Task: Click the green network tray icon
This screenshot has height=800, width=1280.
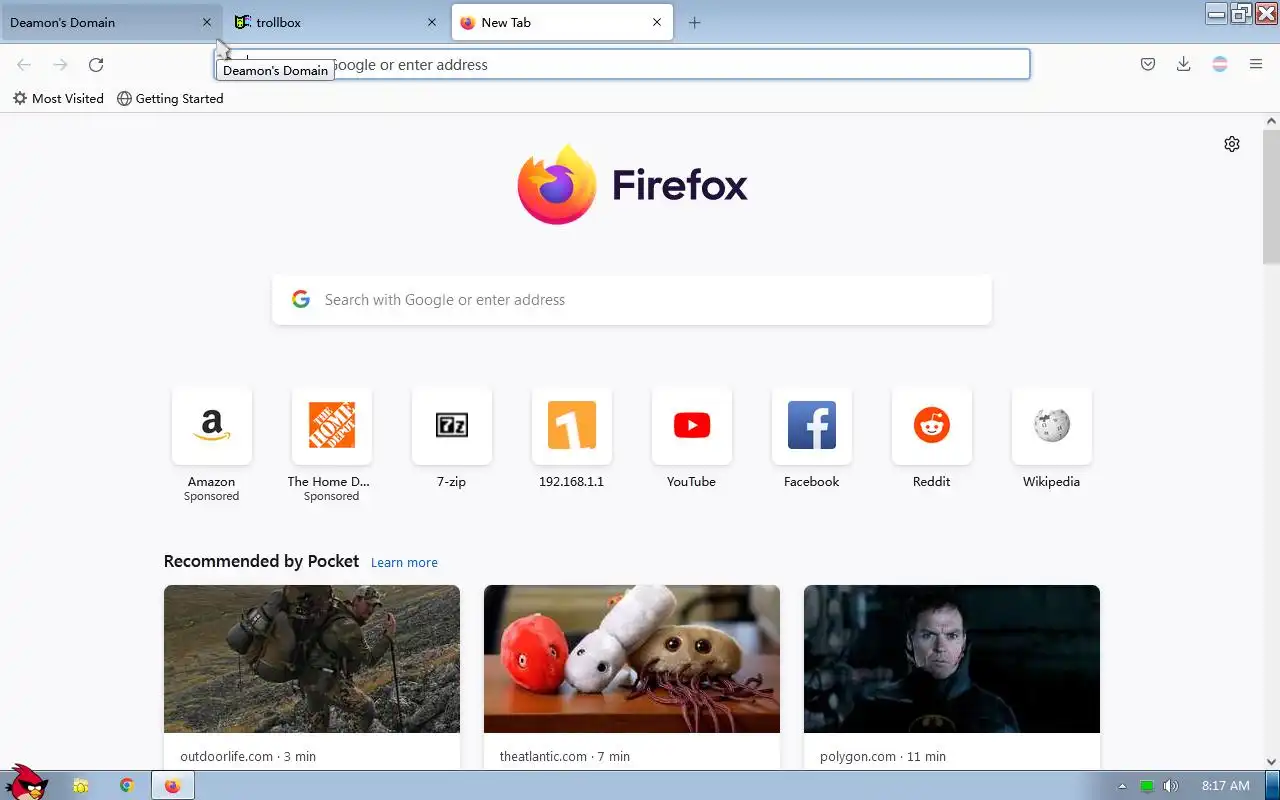Action: (1147, 786)
